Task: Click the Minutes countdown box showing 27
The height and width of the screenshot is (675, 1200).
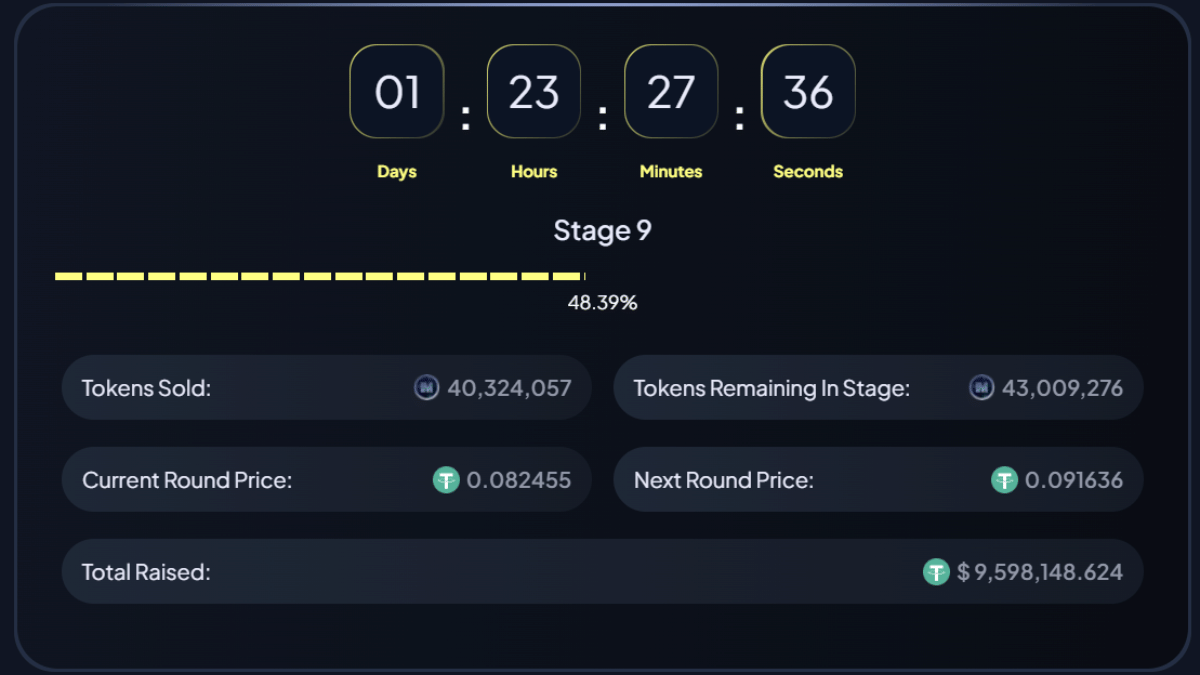Action: point(671,92)
